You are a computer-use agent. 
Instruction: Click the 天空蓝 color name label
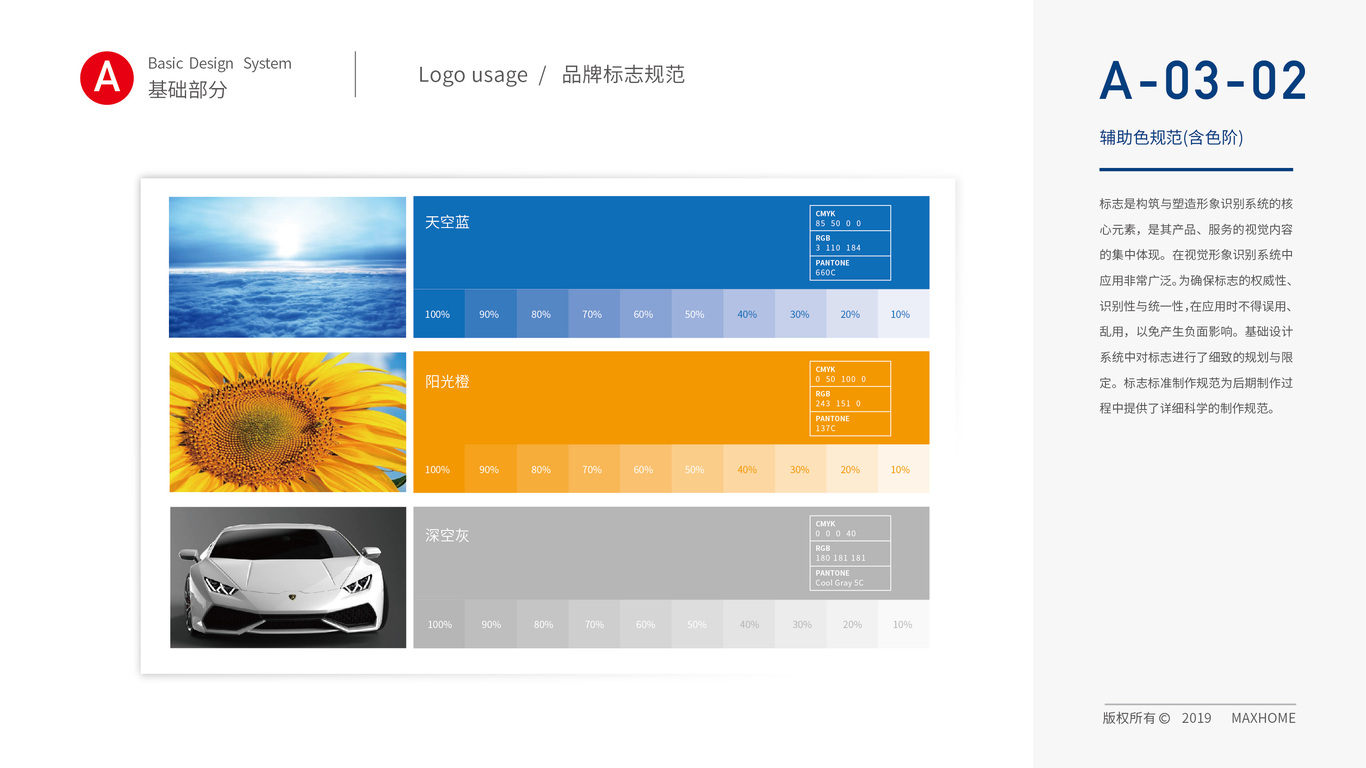pyautogui.click(x=447, y=222)
